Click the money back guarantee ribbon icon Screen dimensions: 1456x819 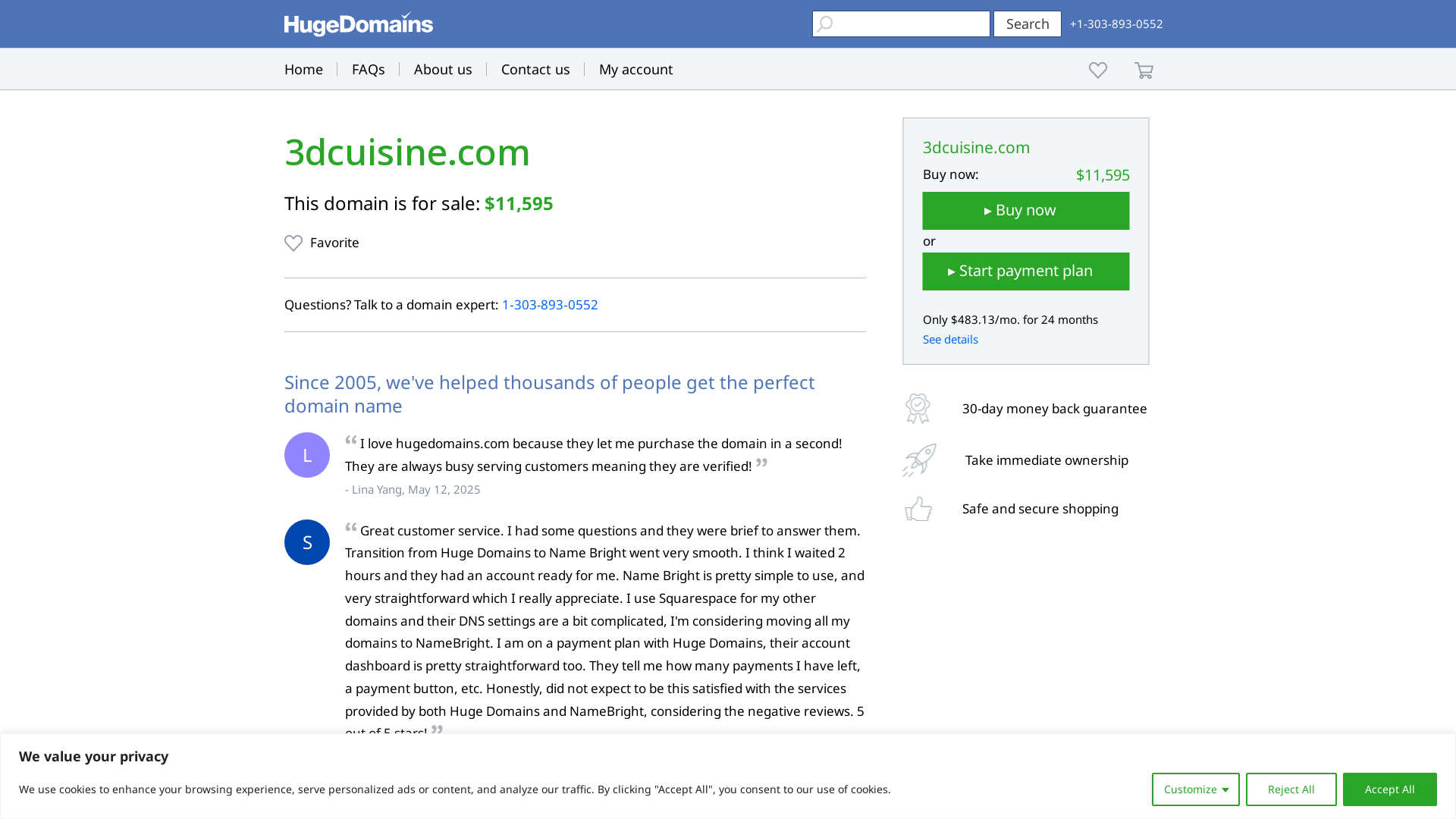pos(918,409)
